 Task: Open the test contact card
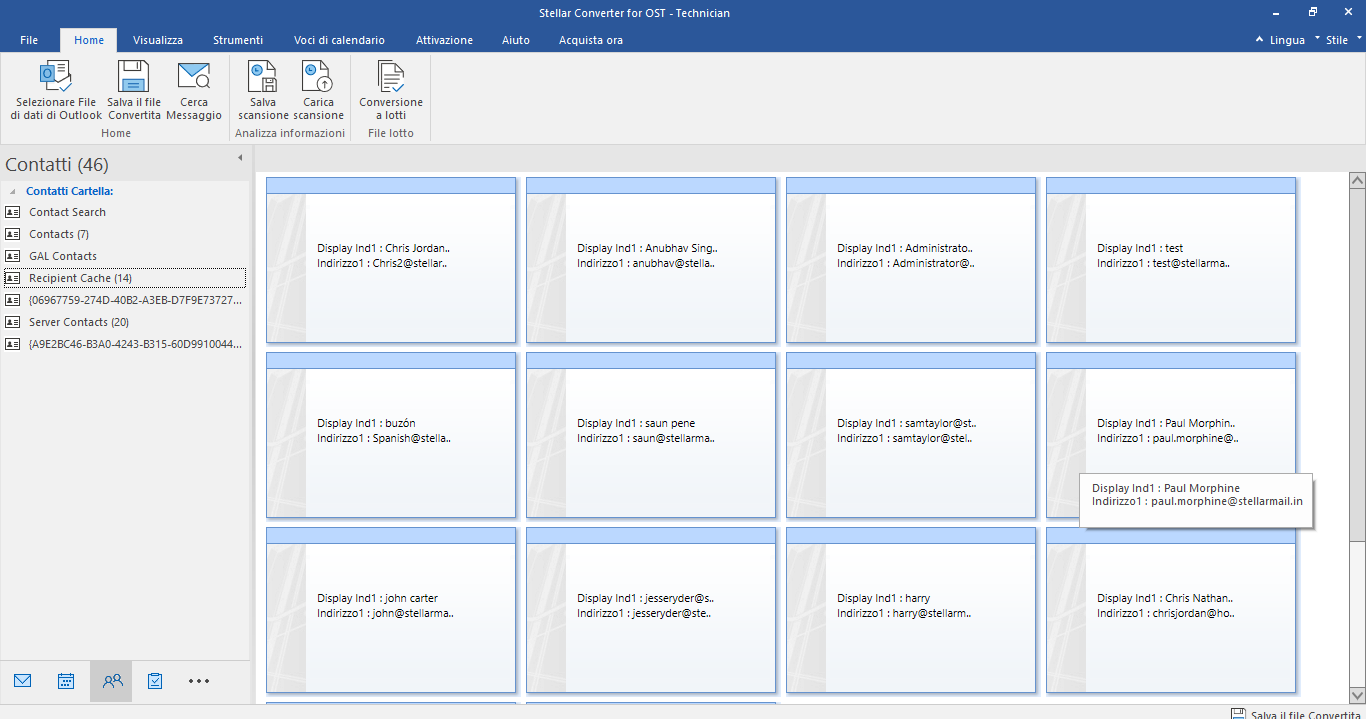pyautogui.click(x=1171, y=260)
